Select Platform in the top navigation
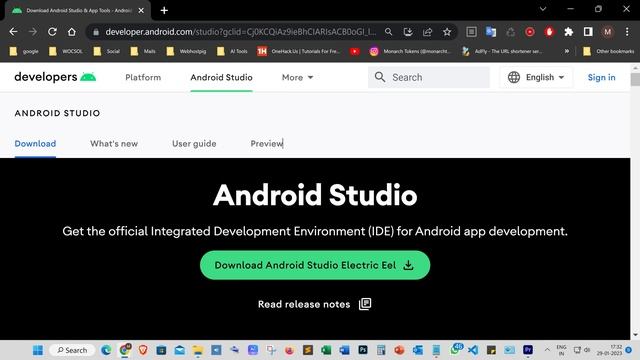 point(143,77)
